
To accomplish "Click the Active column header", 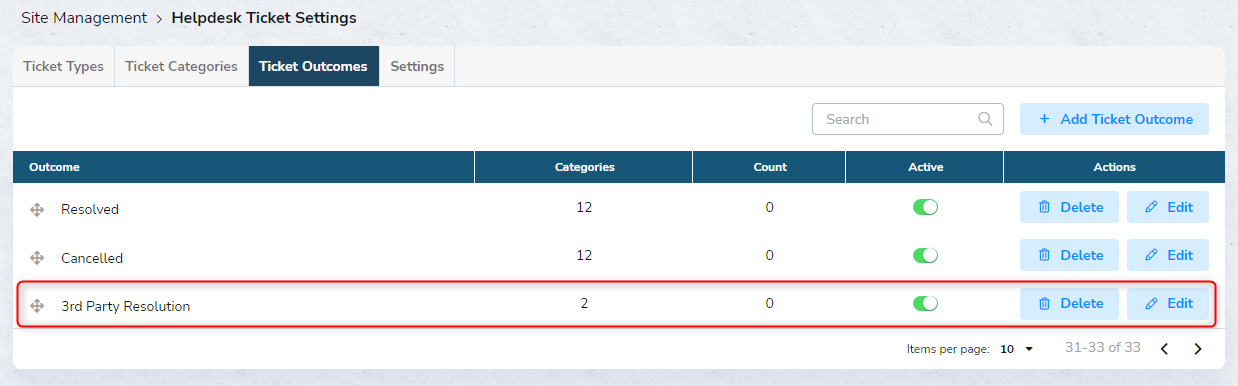I will coord(925,167).
